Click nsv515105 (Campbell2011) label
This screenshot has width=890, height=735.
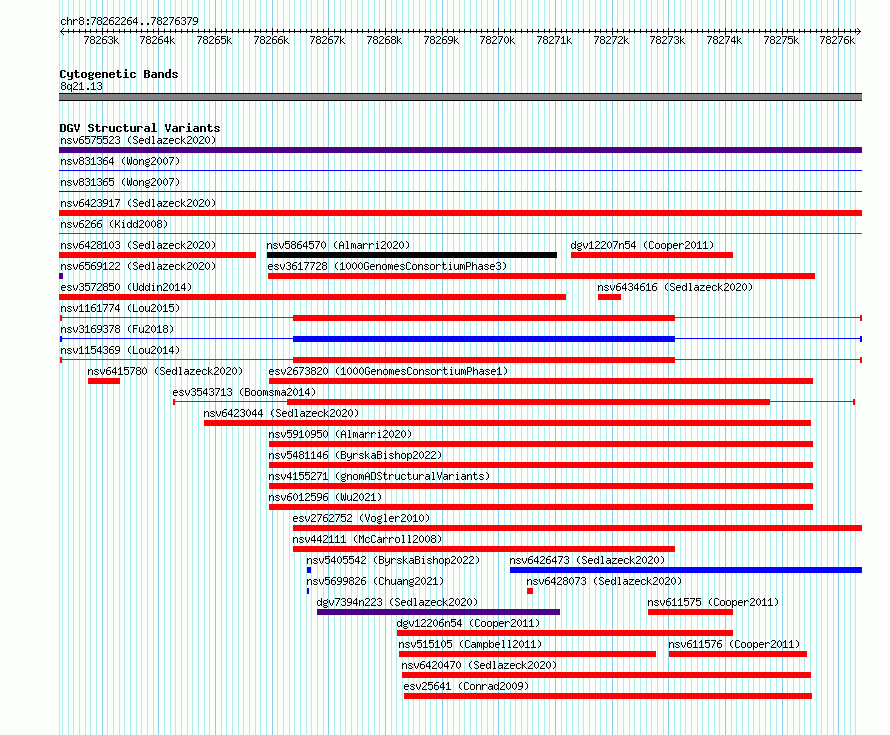(x=470, y=644)
